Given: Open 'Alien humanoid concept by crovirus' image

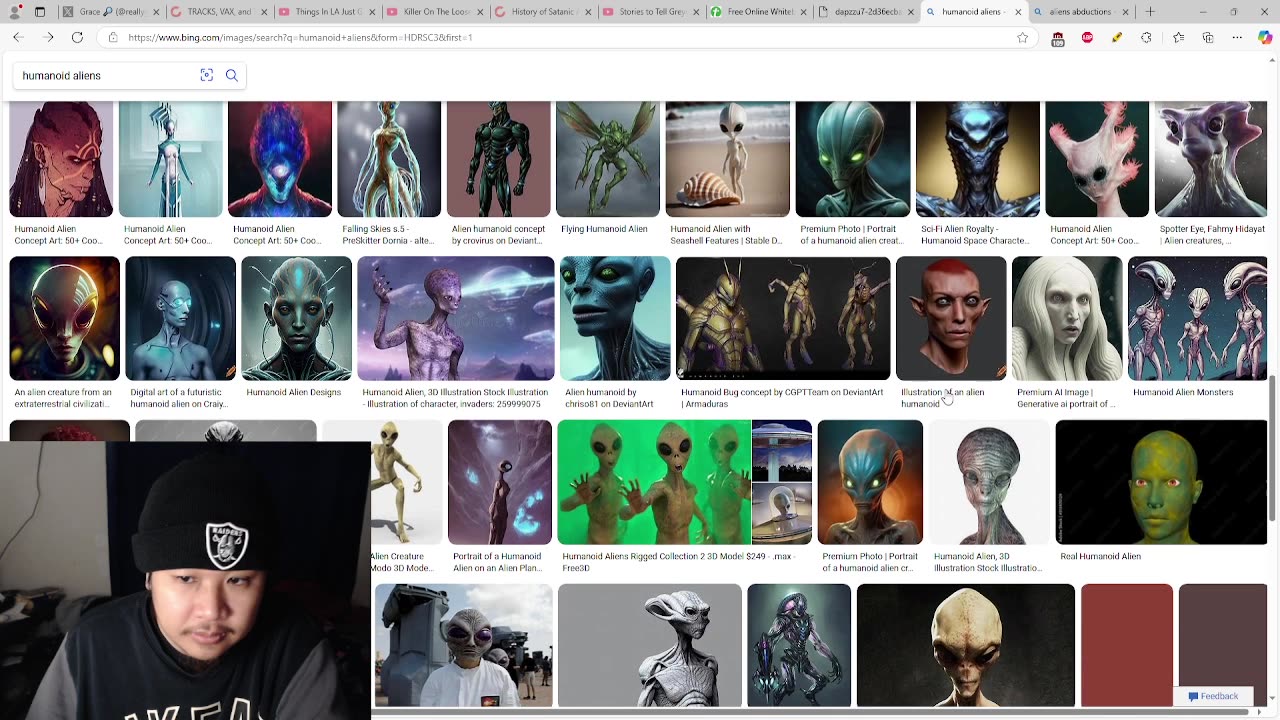Looking at the screenshot, I should [x=498, y=159].
